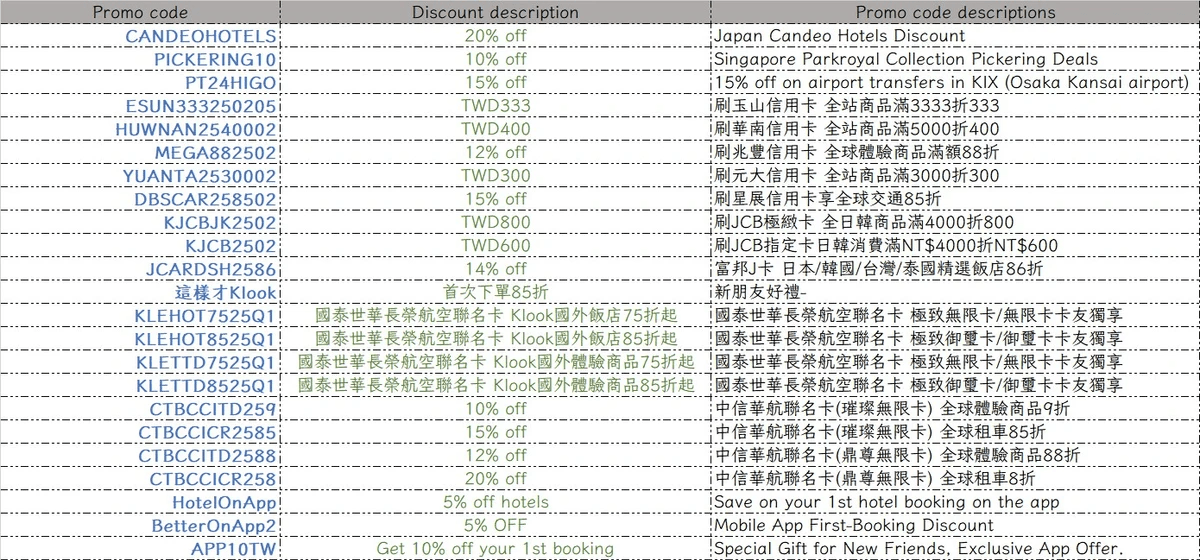Viewport: 1200px width, 560px height.
Task: Click the Discount description column header
Action: pos(495,13)
